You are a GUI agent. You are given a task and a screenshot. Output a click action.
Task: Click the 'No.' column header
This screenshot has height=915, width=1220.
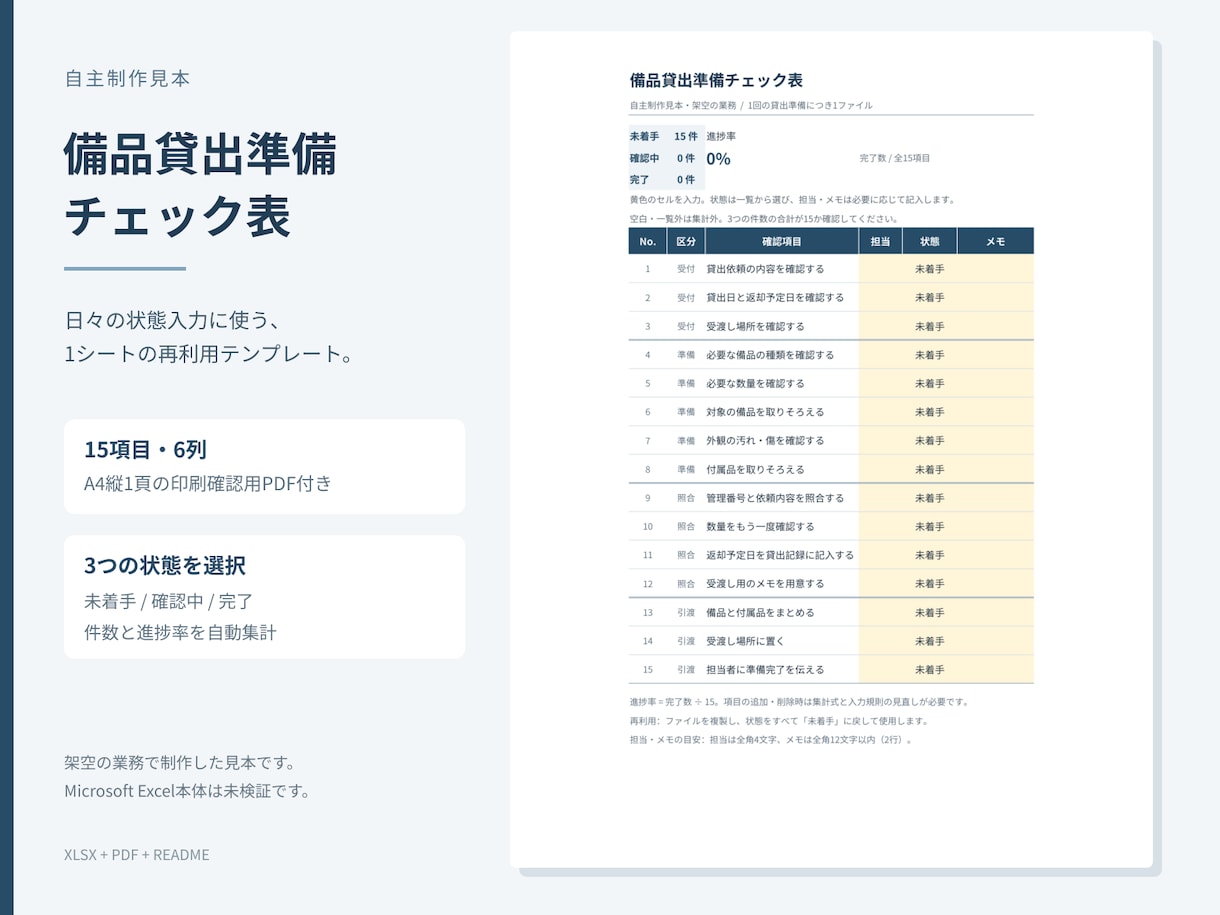pos(647,241)
